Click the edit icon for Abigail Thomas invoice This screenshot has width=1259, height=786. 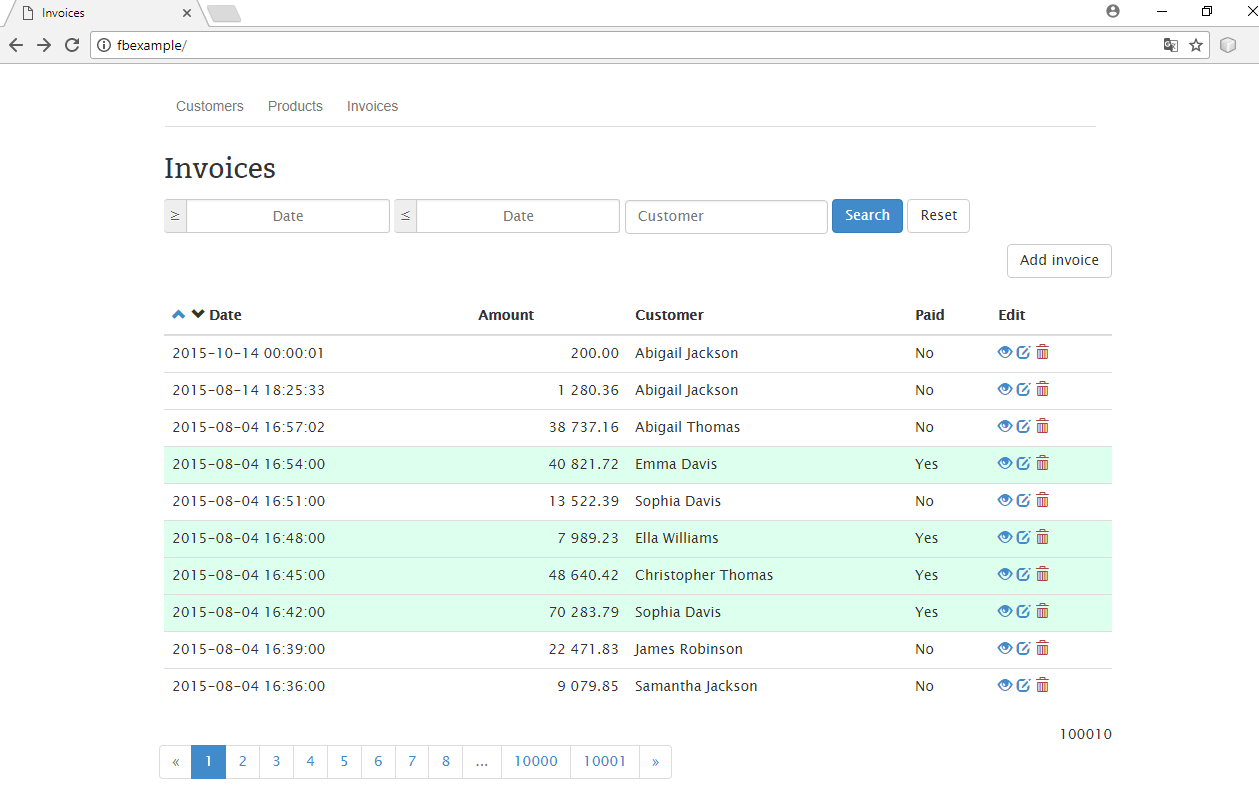coord(1023,426)
